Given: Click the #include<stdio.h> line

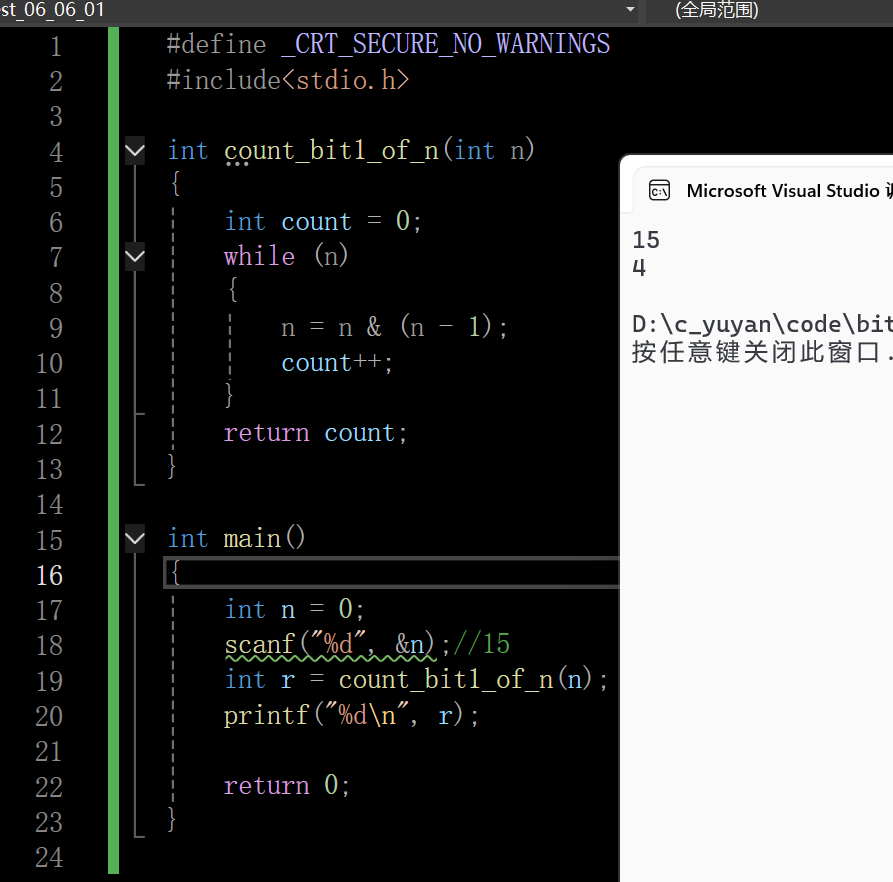Looking at the screenshot, I should tap(288, 80).
